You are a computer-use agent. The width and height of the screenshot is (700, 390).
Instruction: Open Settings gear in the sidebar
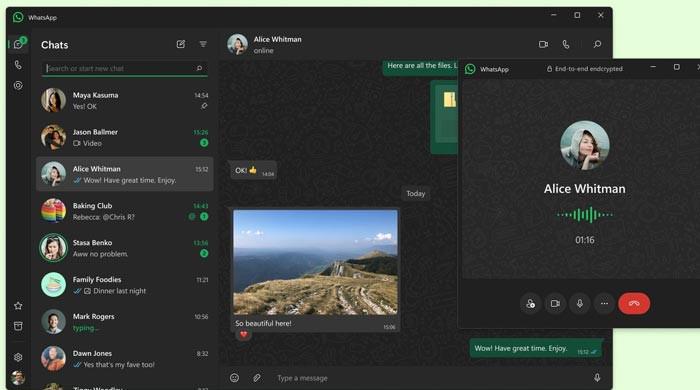pyautogui.click(x=18, y=357)
